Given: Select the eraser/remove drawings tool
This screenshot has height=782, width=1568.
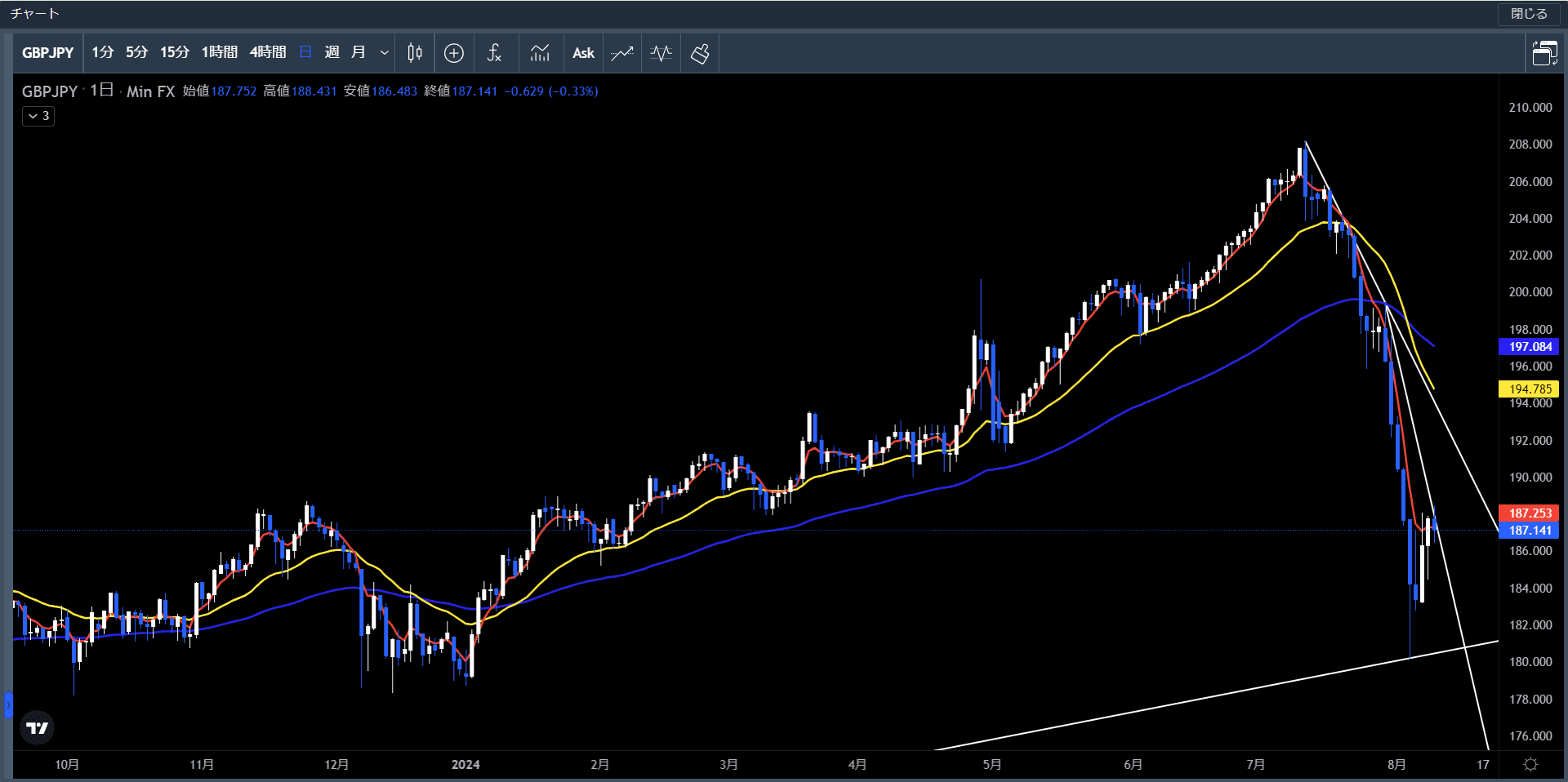Looking at the screenshot, I should 700,53.
